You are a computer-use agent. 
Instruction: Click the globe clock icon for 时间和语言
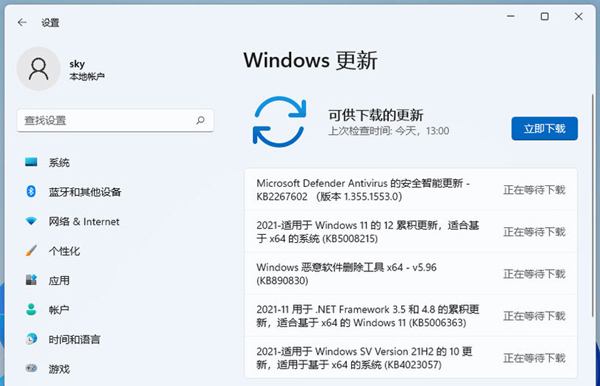point(31,339)
